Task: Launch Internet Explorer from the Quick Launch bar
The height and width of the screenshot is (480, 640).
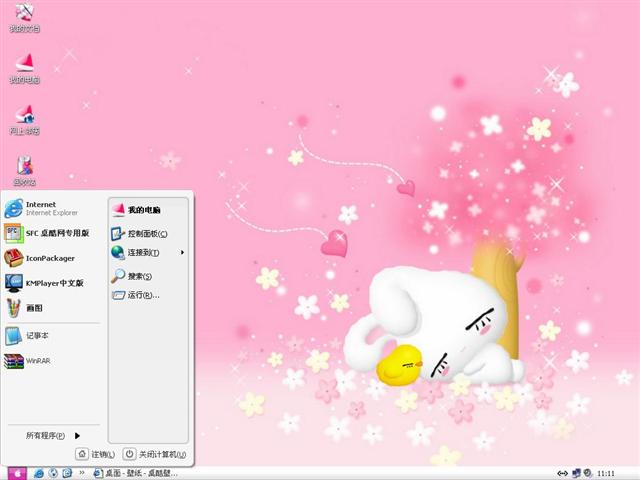Action: click(x=39, y=472)
